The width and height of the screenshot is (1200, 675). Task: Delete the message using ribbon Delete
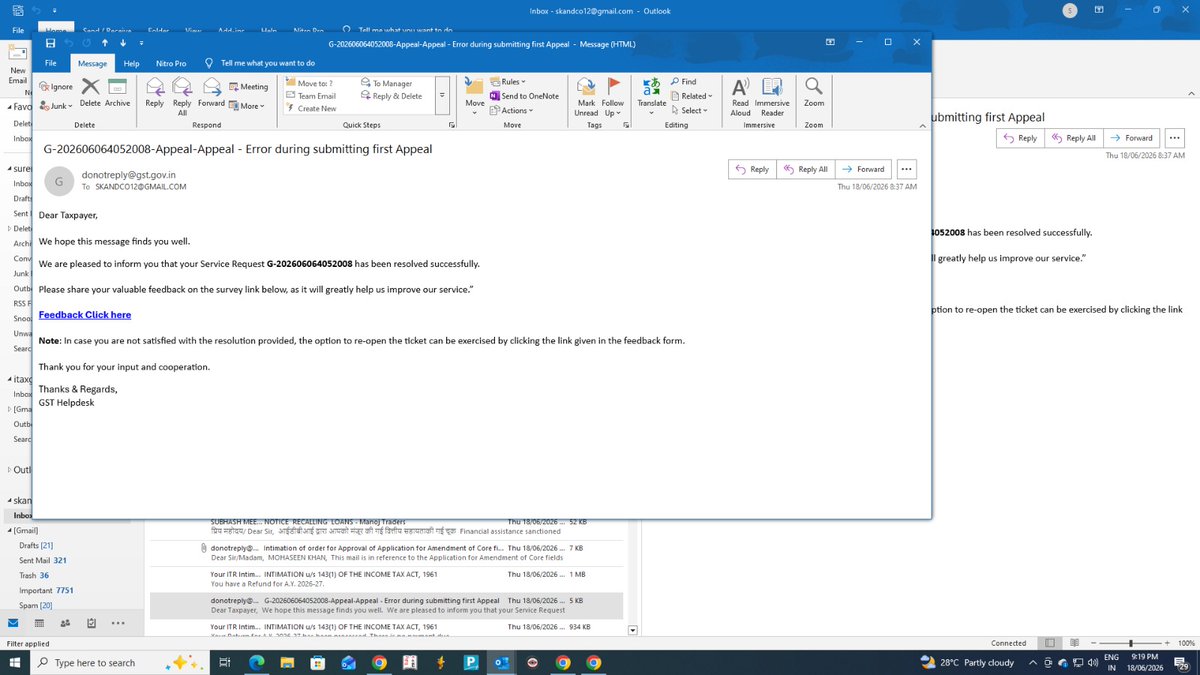(x=90, y=93)
